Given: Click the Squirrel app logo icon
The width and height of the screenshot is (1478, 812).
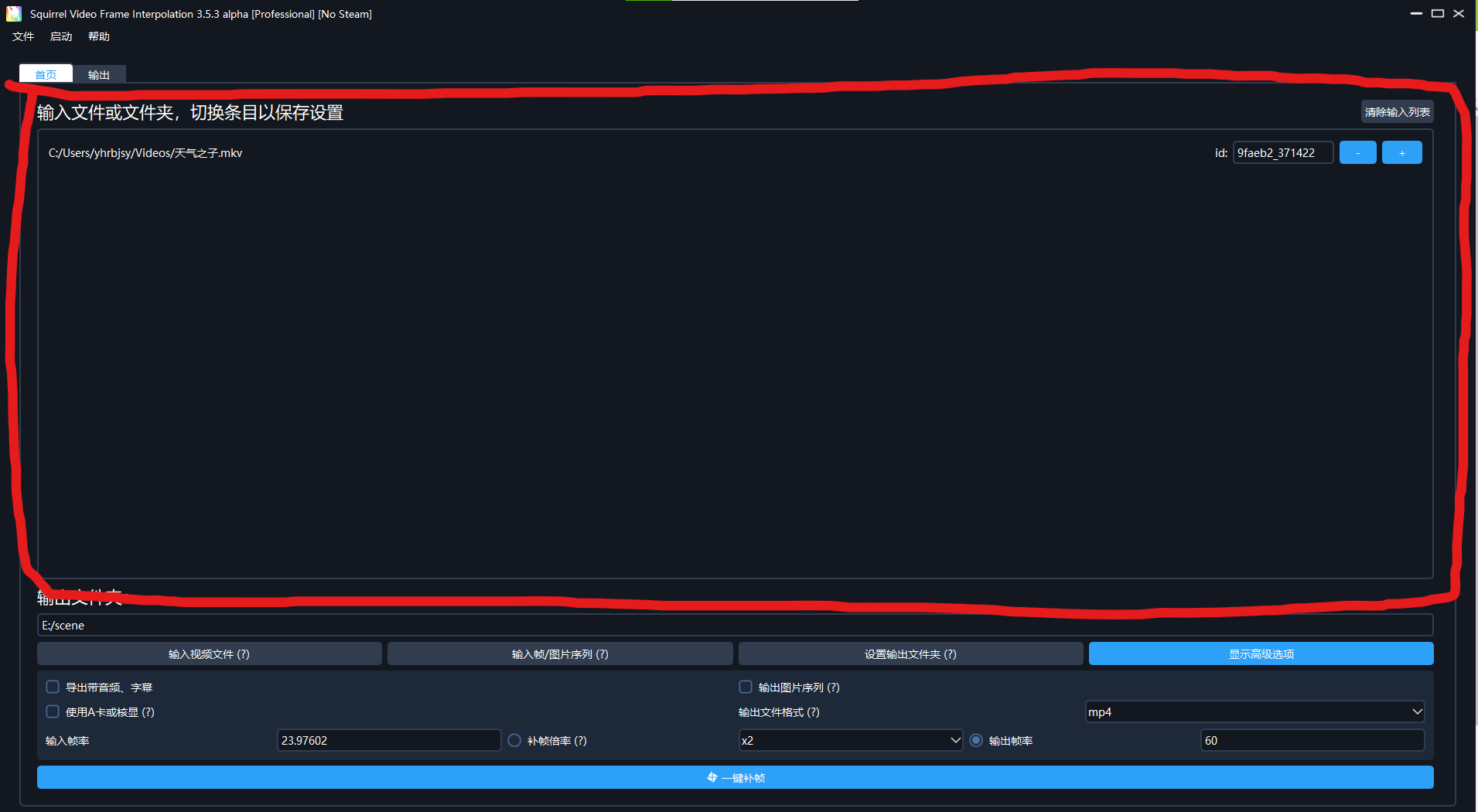Looking at the screenshot, I should (x=14, y=14).
